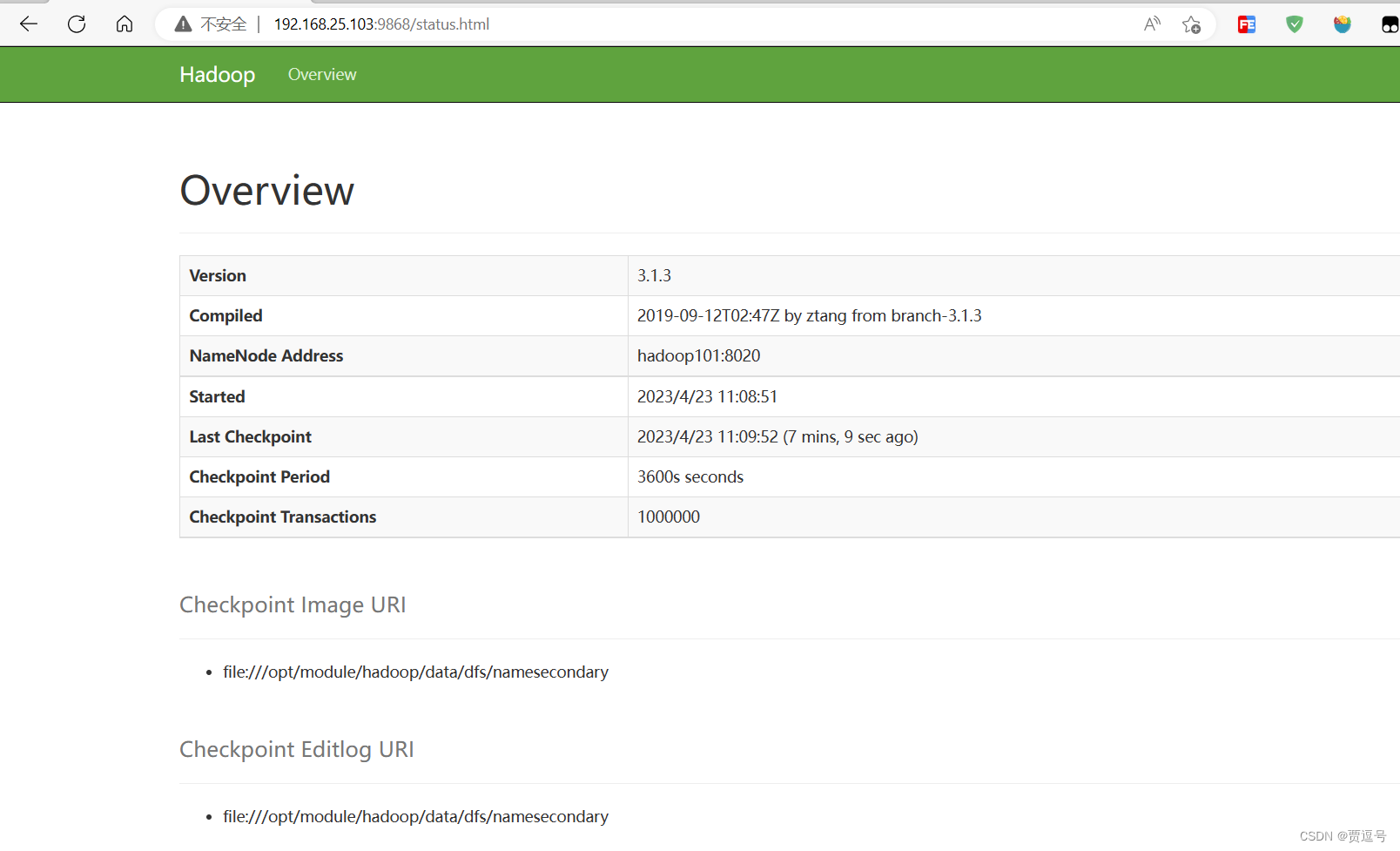The image size is (1400, 851).
Task: Add page to favorites star icon
Action: click(x=1191, y=24)
